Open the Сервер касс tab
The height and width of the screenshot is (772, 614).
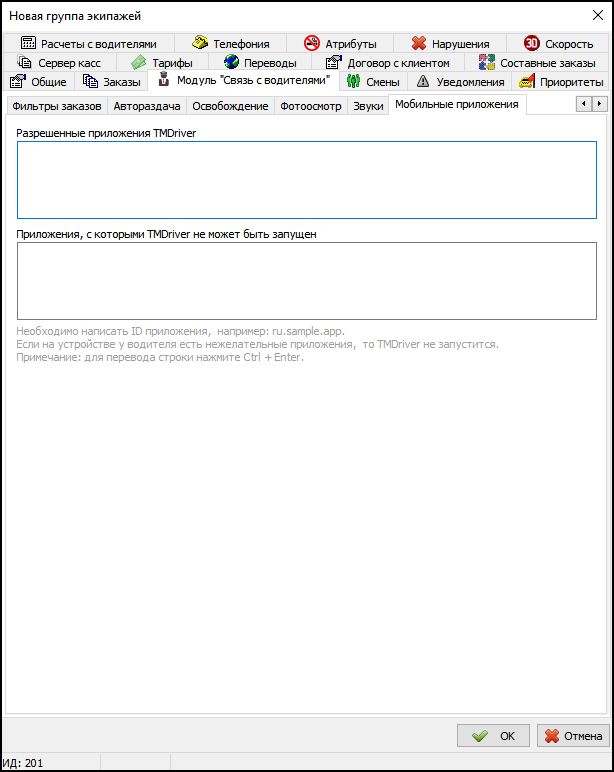pyautogui.click(x=60, y=63)
